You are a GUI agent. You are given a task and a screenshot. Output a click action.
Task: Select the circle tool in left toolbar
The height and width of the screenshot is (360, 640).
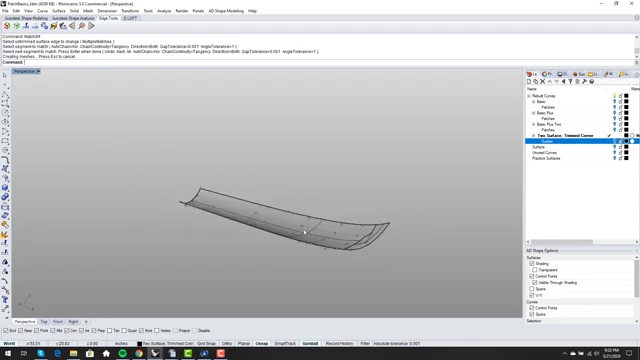[x=5, y=113]
